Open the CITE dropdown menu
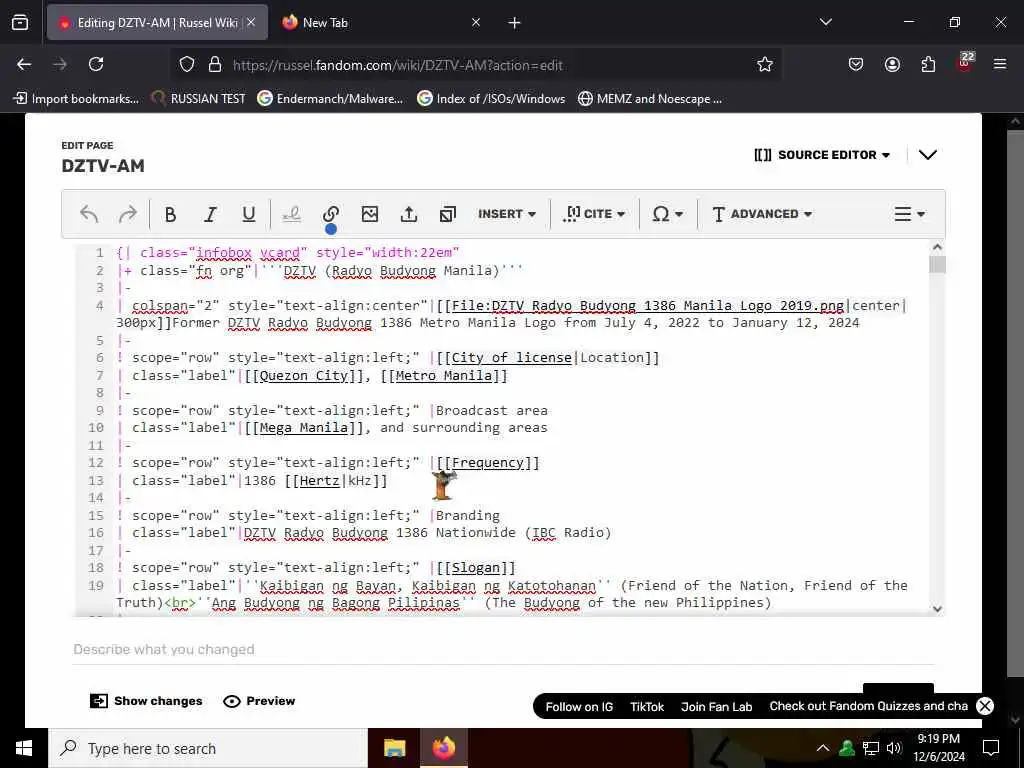1024x768 pixels. tap(594, 214)
